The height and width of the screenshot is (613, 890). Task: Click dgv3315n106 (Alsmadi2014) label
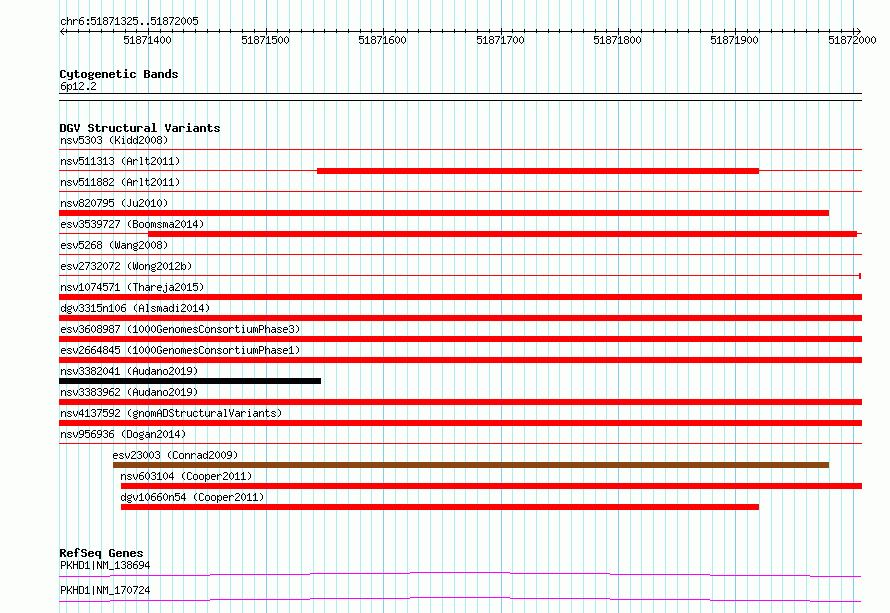[x=135, y=308]
